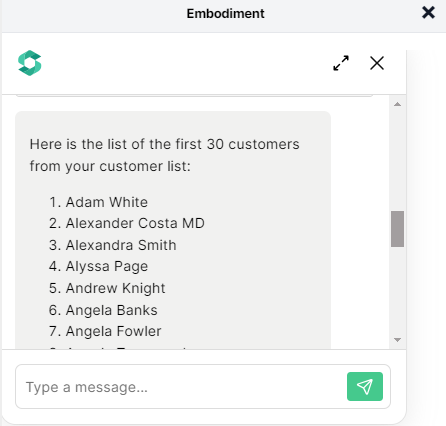The image size is (446, 426).
Task: Click the green S-shaped chat logo
Action: click(30, 63)
